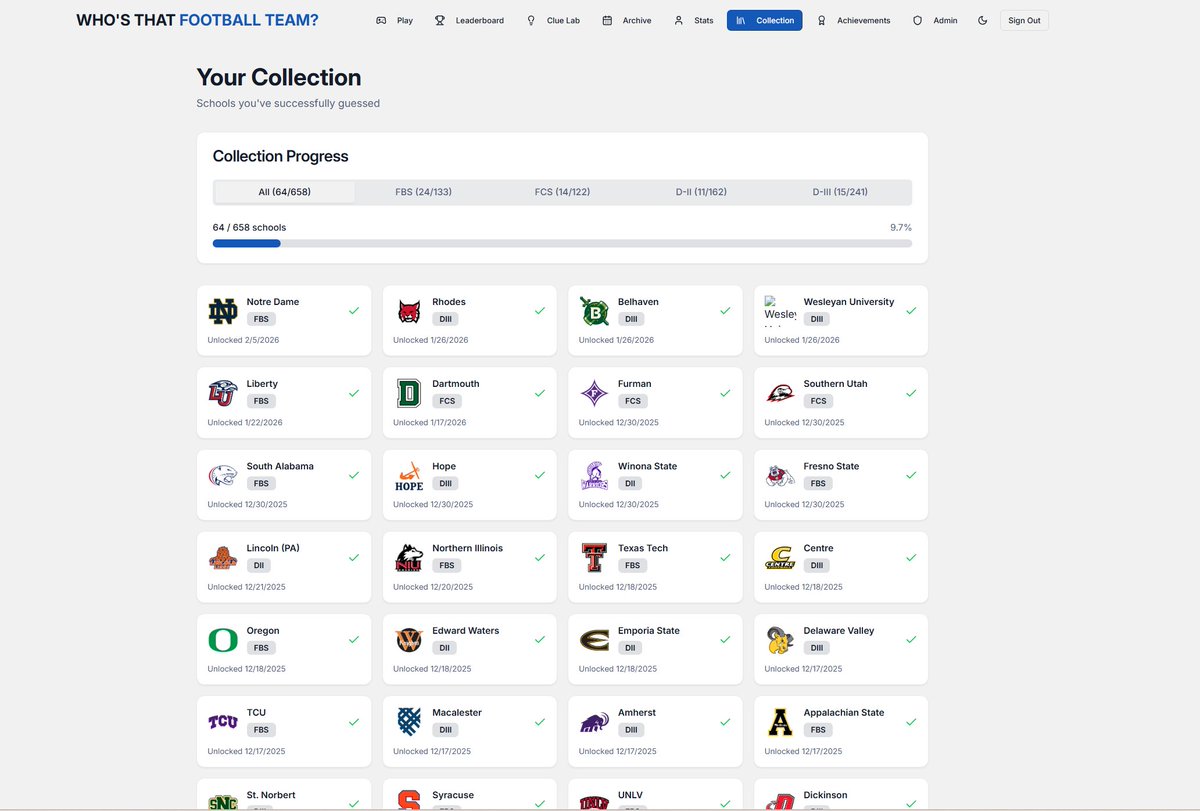The image size is (1200, 811).
Task: Click the Amherst mammoth logo
Action: pos(594,723)
